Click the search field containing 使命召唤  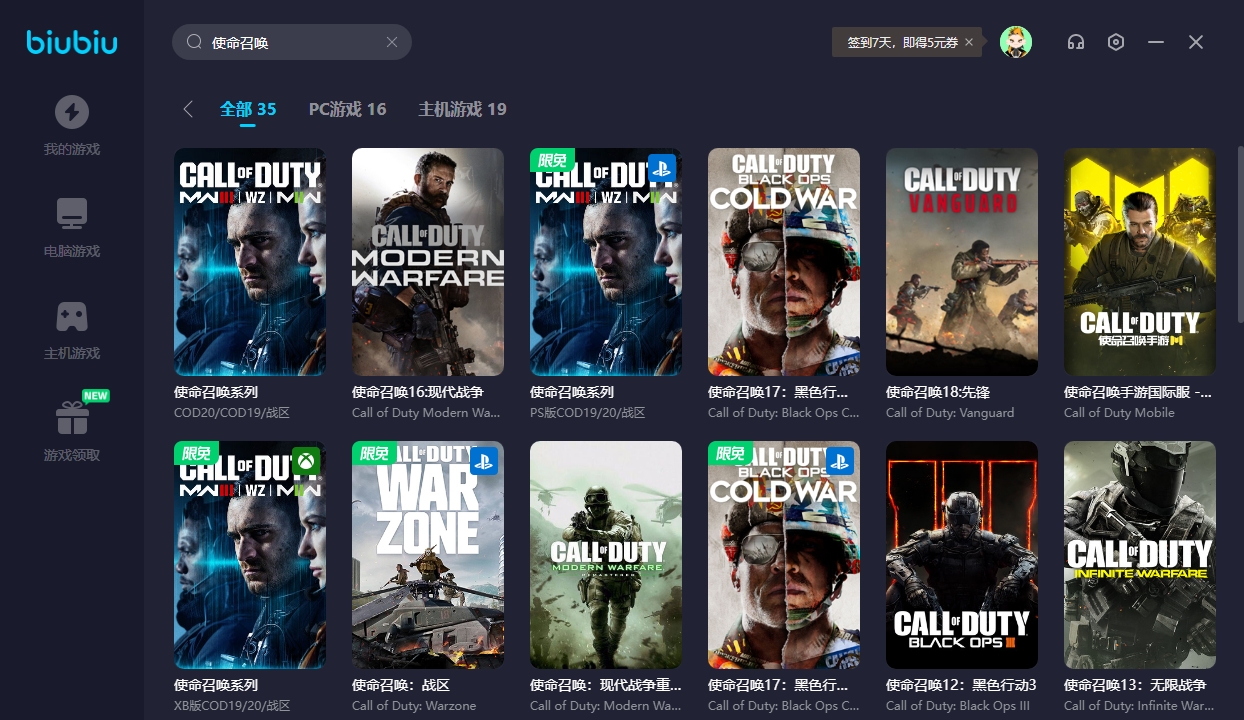[x=290, y=42]
